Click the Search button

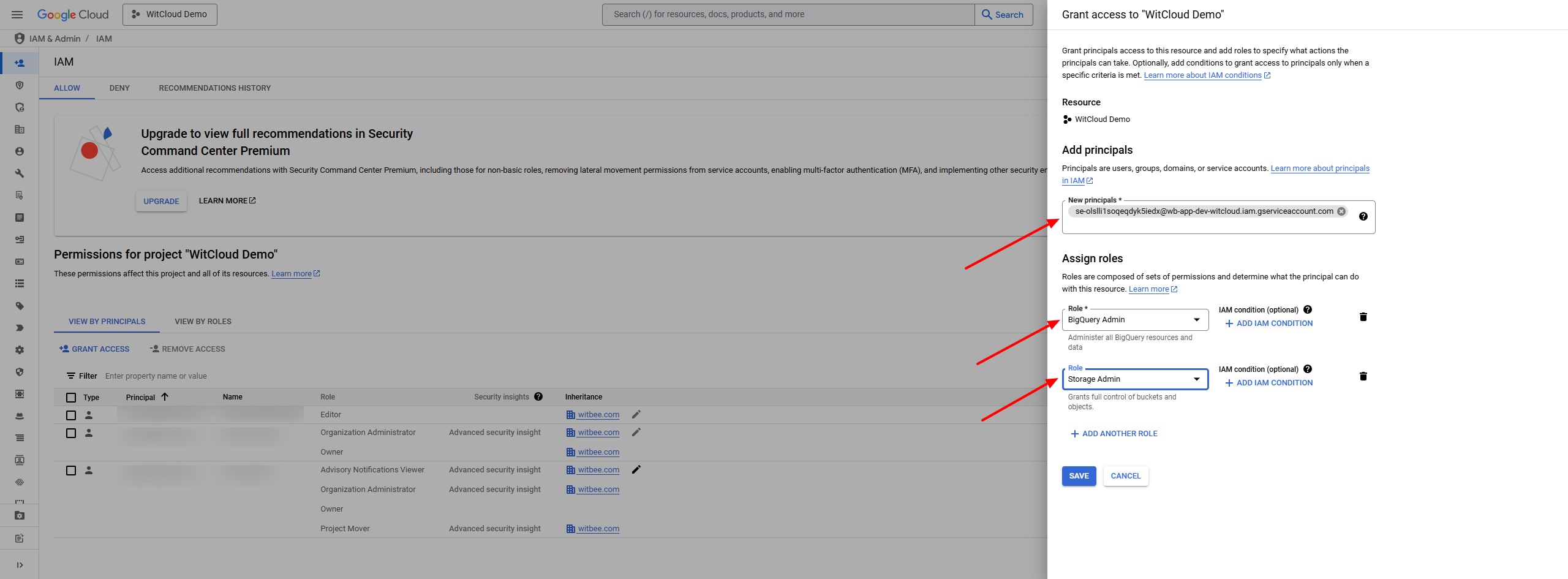coord(1003,15)
